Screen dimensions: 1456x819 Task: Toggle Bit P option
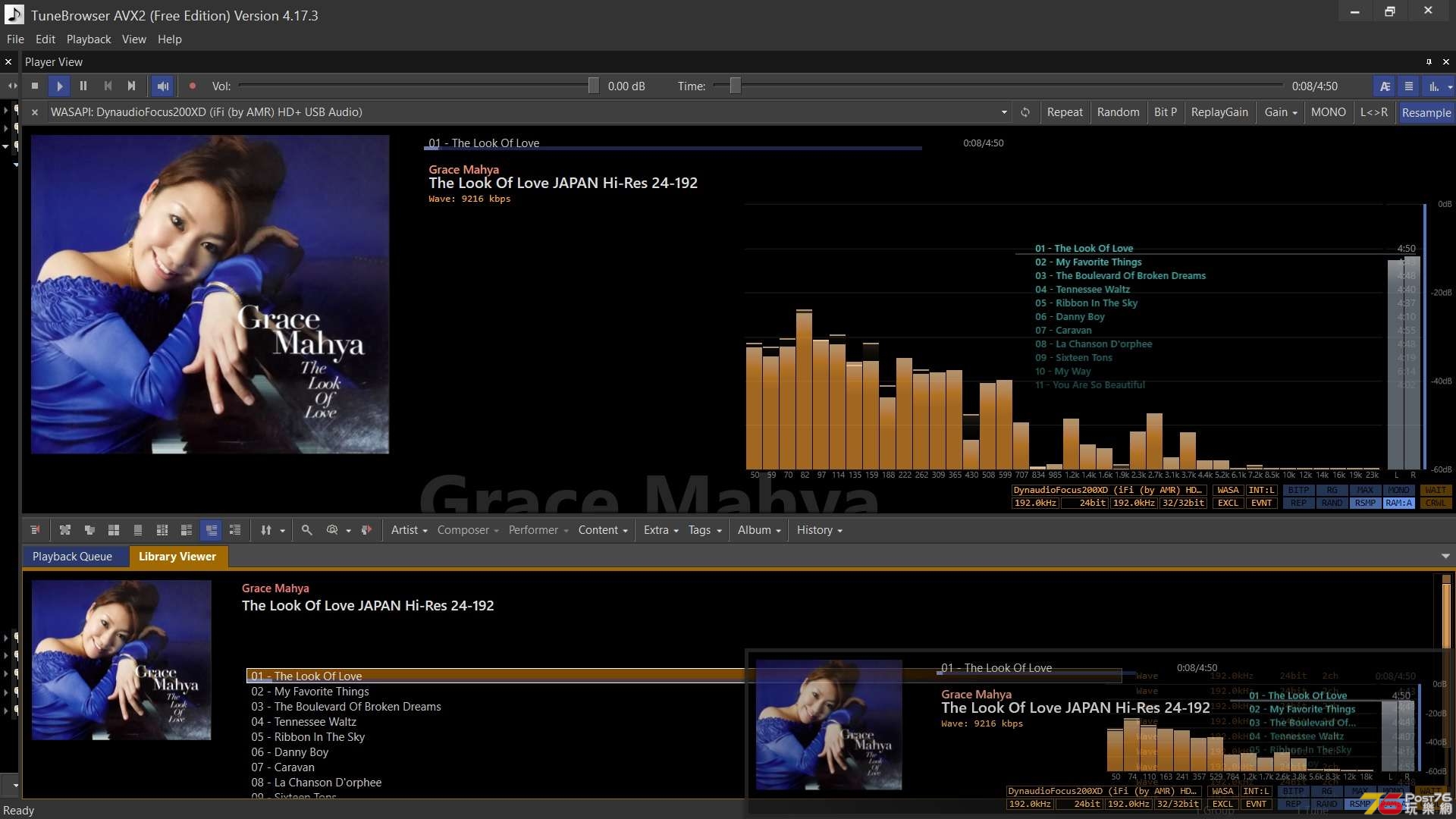(1166, 112)
